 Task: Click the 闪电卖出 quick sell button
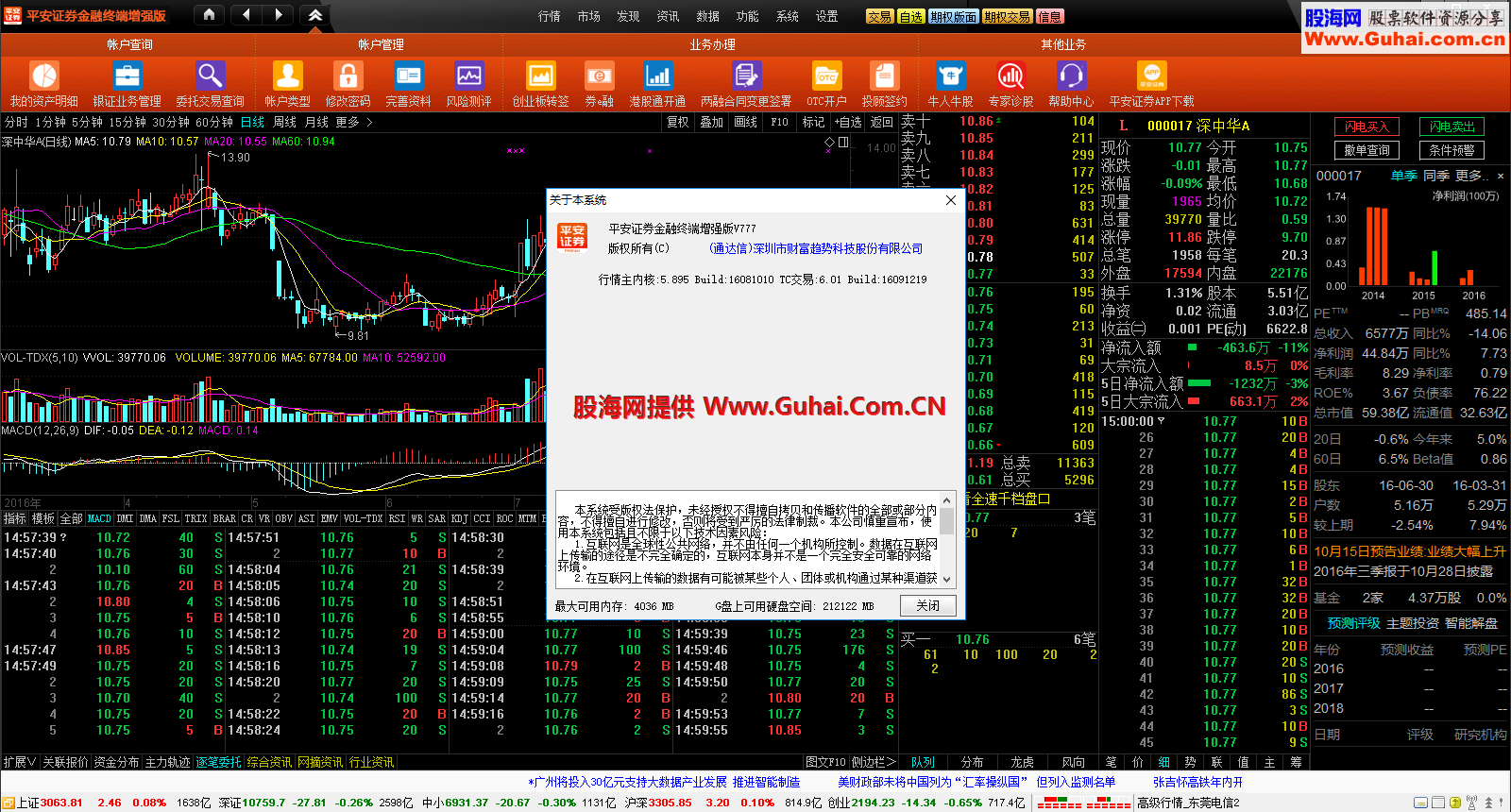click(x=1452, y=127)
